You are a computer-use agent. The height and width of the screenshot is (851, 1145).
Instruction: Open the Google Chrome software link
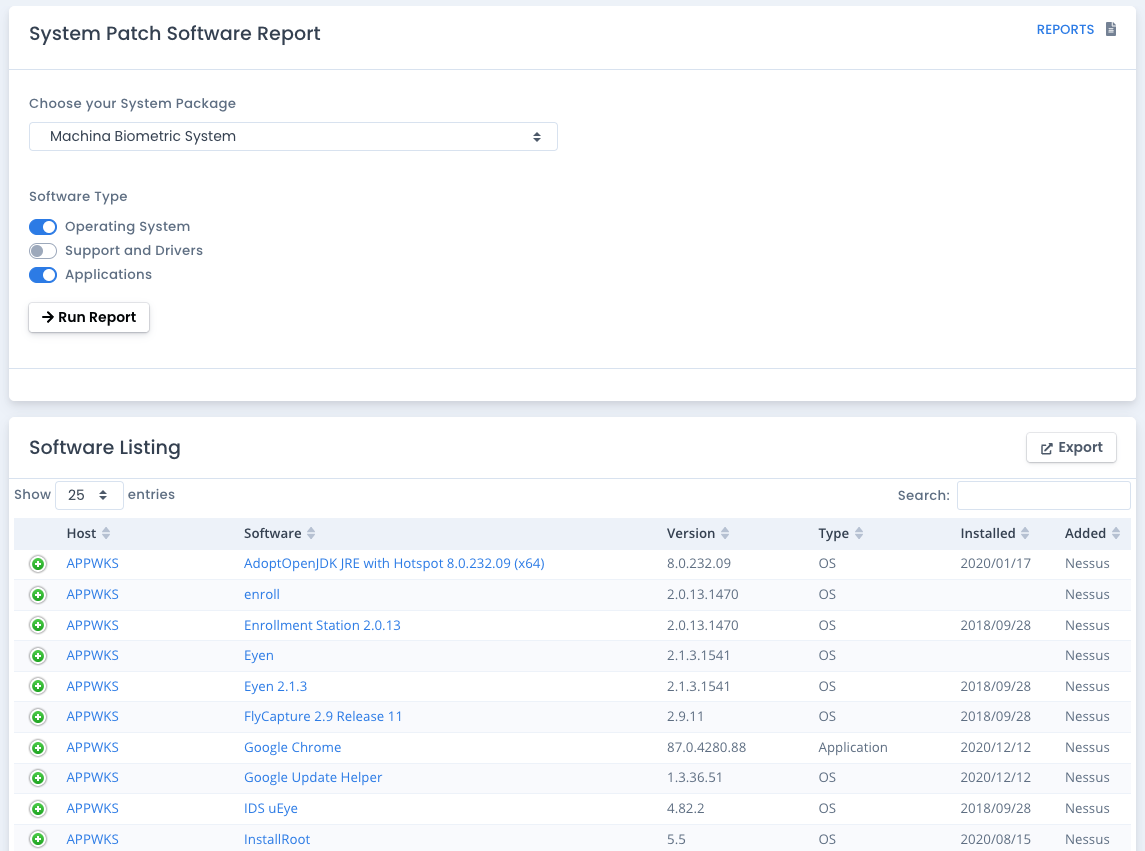(x=293, y=747)
